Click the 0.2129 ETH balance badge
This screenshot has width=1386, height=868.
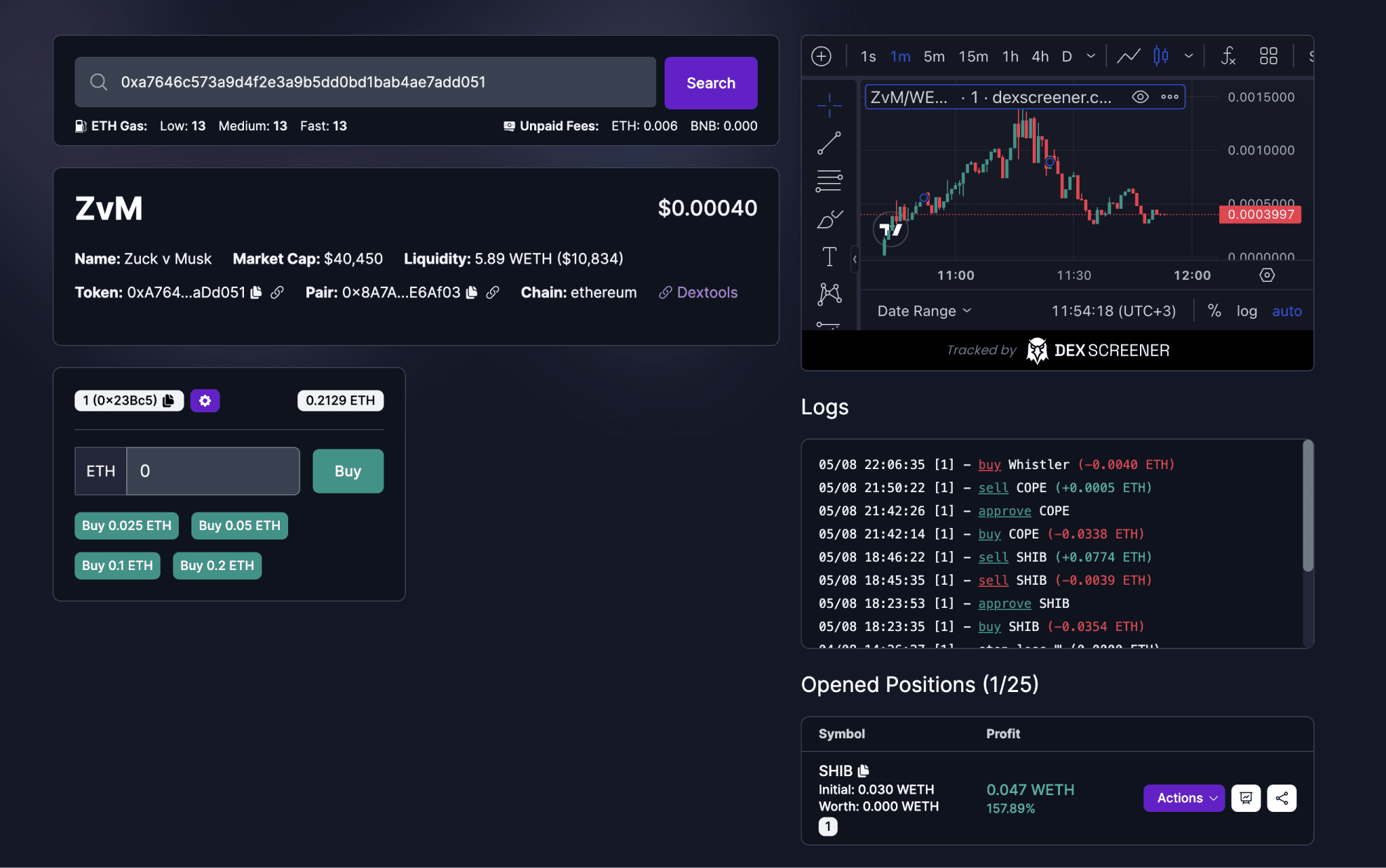(x=340, y=400)
